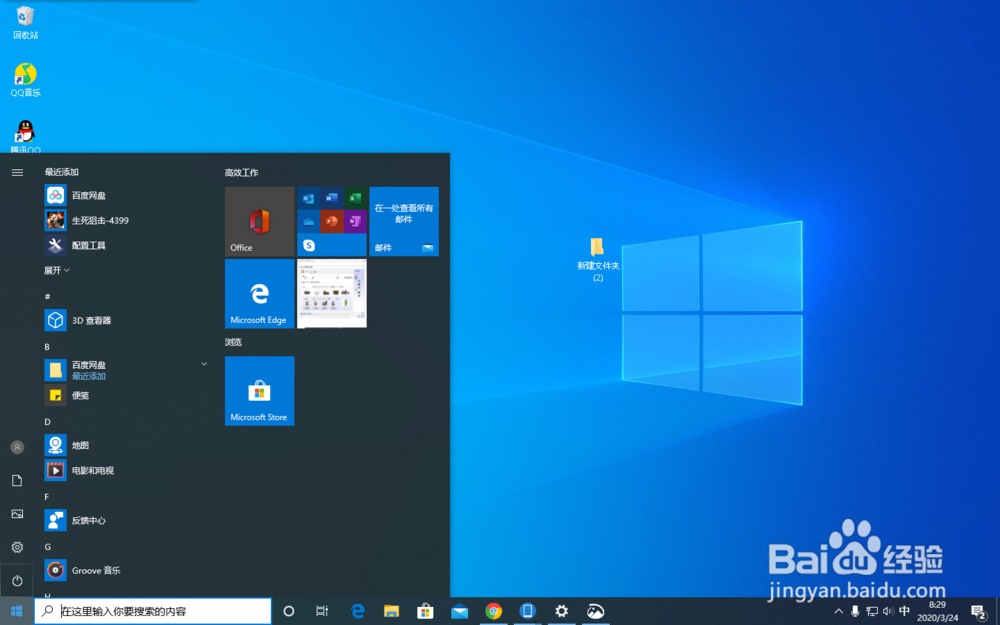Viewport: 1000px width, 625px height.
Task: Launch Chrome from the taskbar
Action: tap(493, 611)
